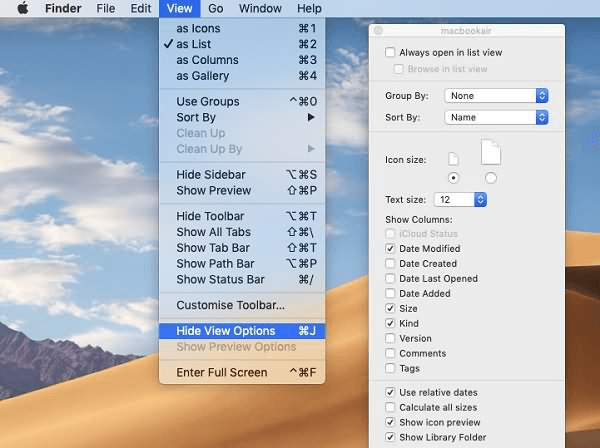Select Show Path Bar
The width and height of the screenshot is (600, 448).
coord(242,264)
